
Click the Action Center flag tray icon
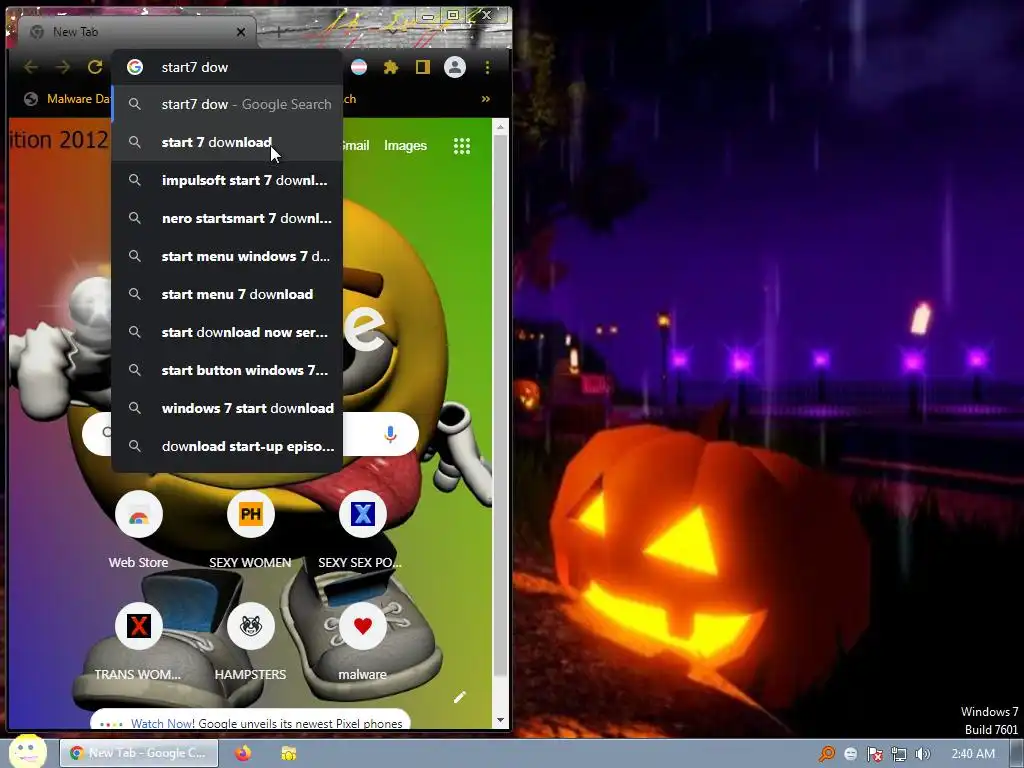pyautogui.click(x=874, y=754)
